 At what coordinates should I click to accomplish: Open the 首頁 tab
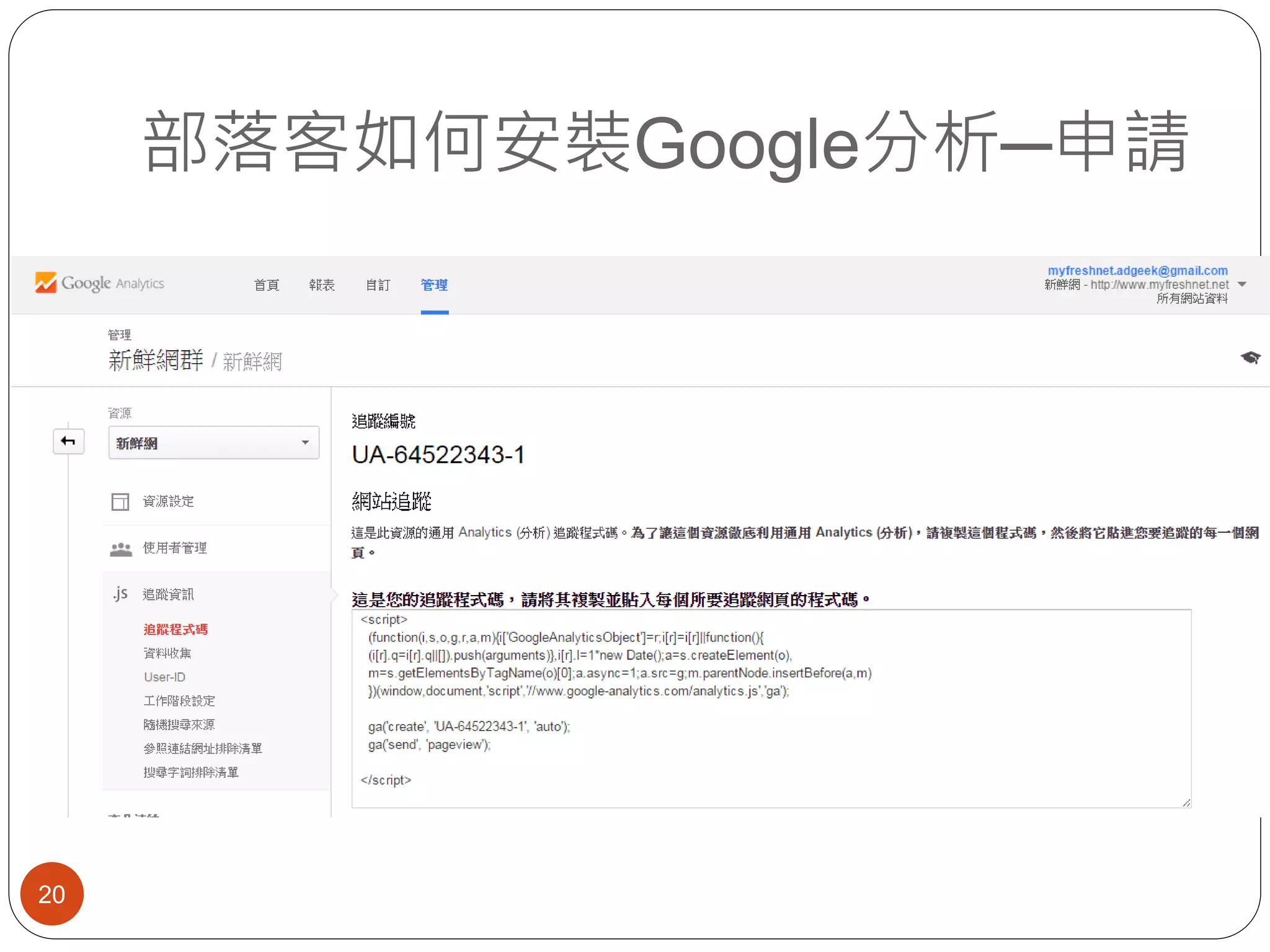[267, 285]
